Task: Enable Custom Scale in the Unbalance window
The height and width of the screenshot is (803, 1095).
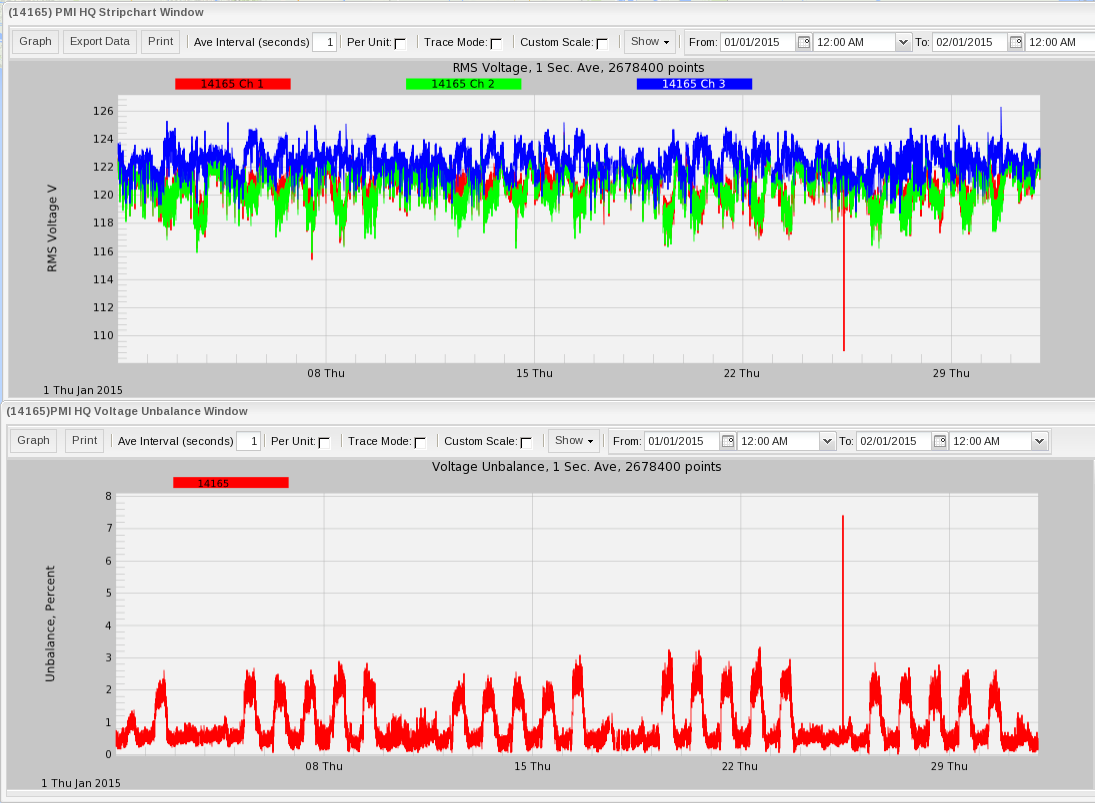Action: click(524, 441)
